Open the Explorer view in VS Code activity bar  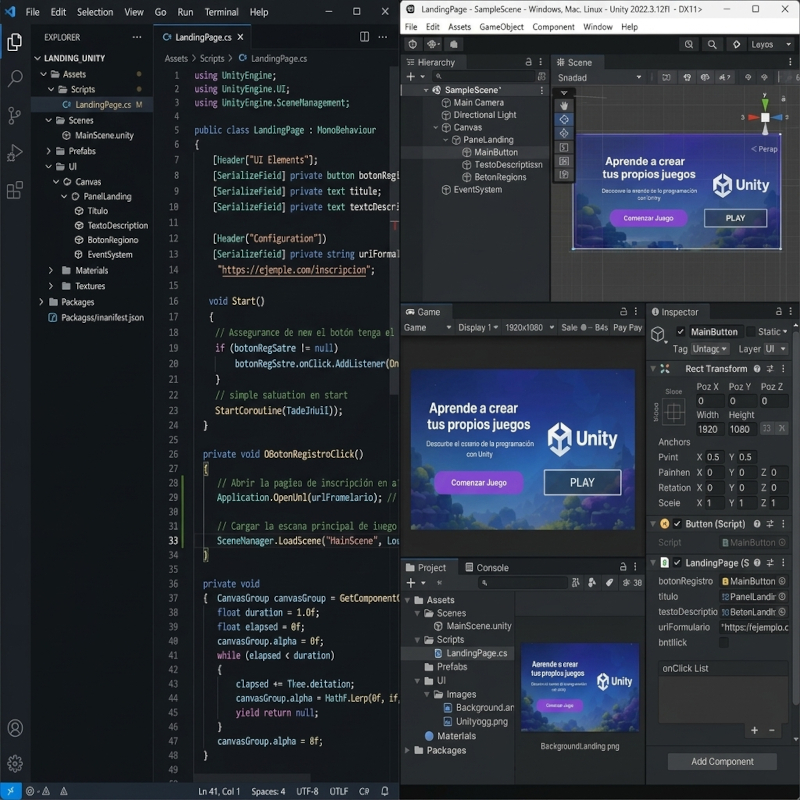pos(15,42)
